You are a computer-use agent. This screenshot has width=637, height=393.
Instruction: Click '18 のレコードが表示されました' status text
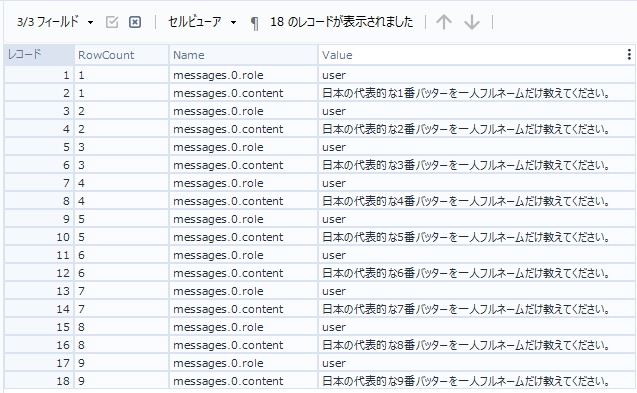[x=341, y=22]
